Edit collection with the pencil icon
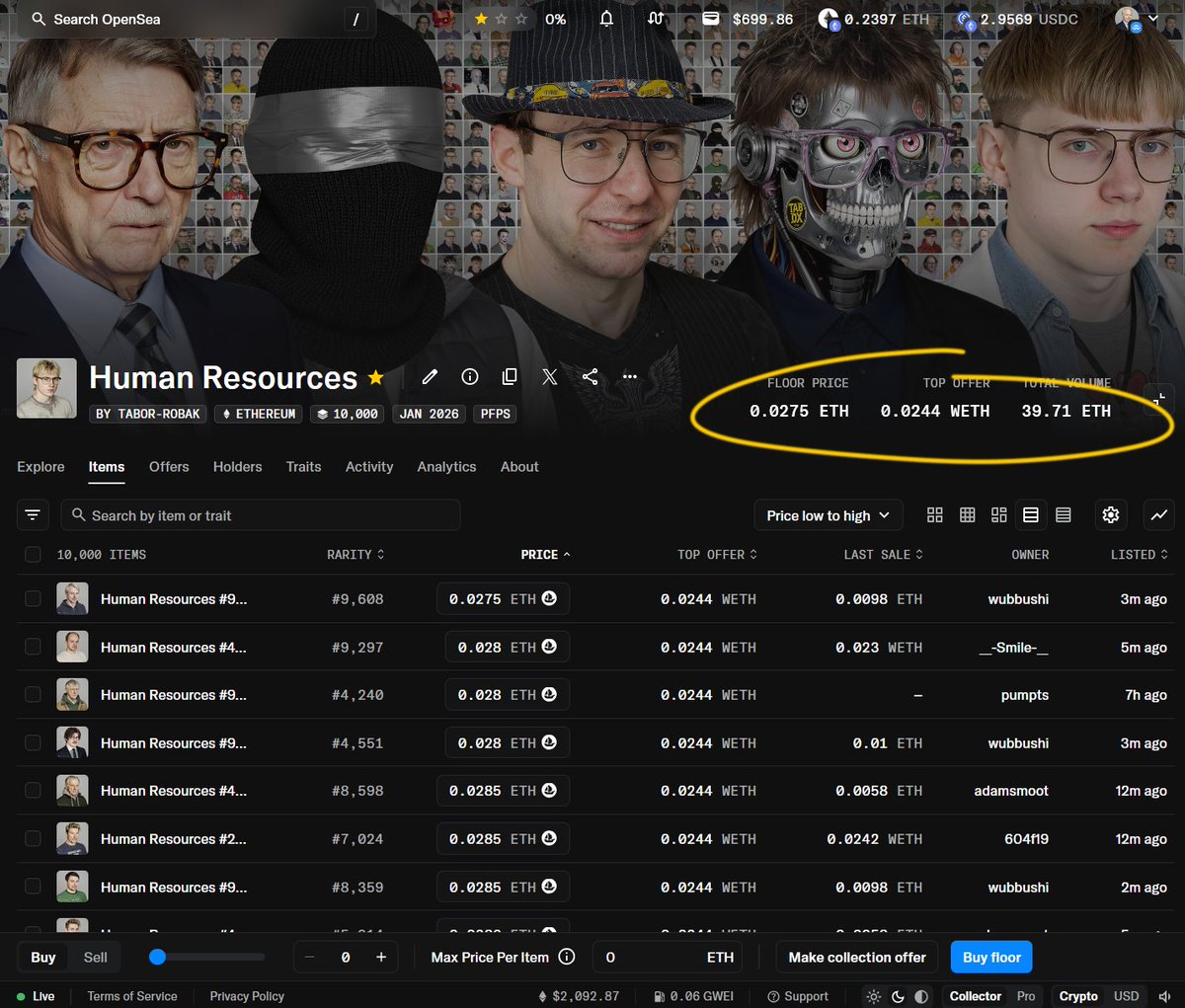 coord(430,376)
